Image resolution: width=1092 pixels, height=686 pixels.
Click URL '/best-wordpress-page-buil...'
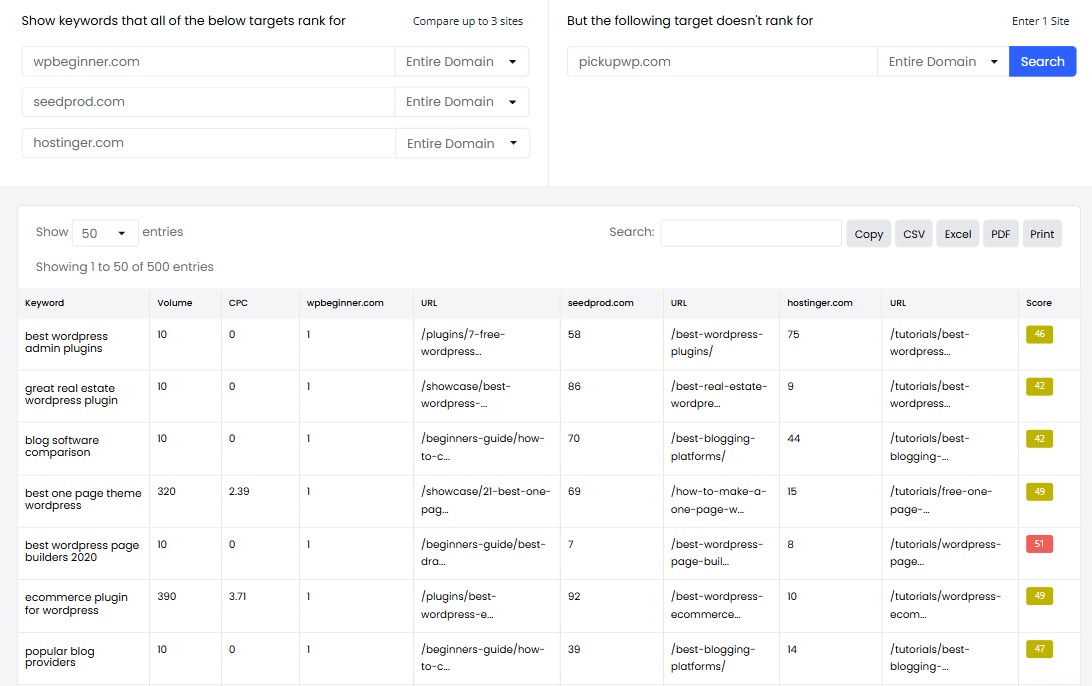[x=717, y=553]
